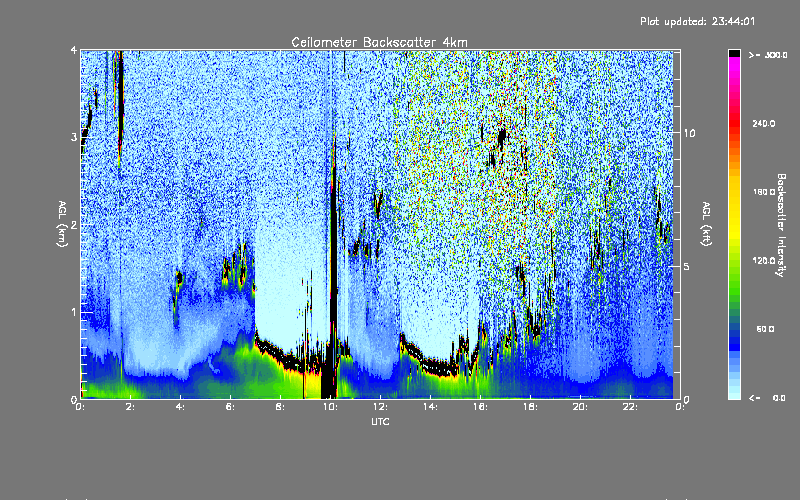Select the 1 km tick on AGL (km) axis
The height and width of the screenshot is (500, 800).
point(74,312)
